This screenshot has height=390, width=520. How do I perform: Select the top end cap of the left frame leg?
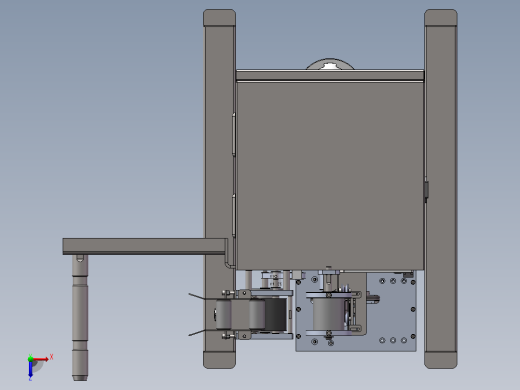click(x=219, y=18)
